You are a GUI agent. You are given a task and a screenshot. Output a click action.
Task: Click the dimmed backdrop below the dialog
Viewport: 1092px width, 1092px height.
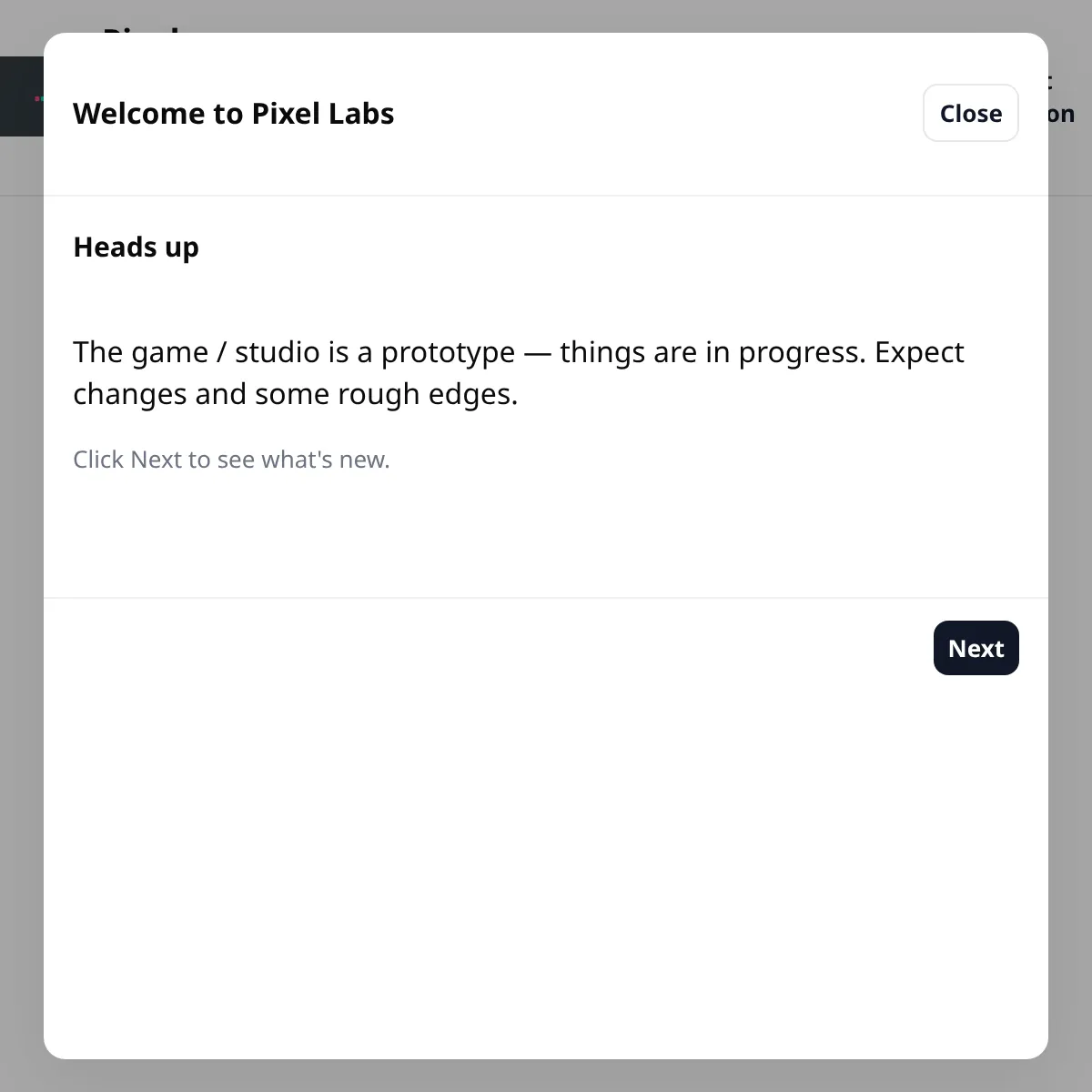tap(546, 1076)
